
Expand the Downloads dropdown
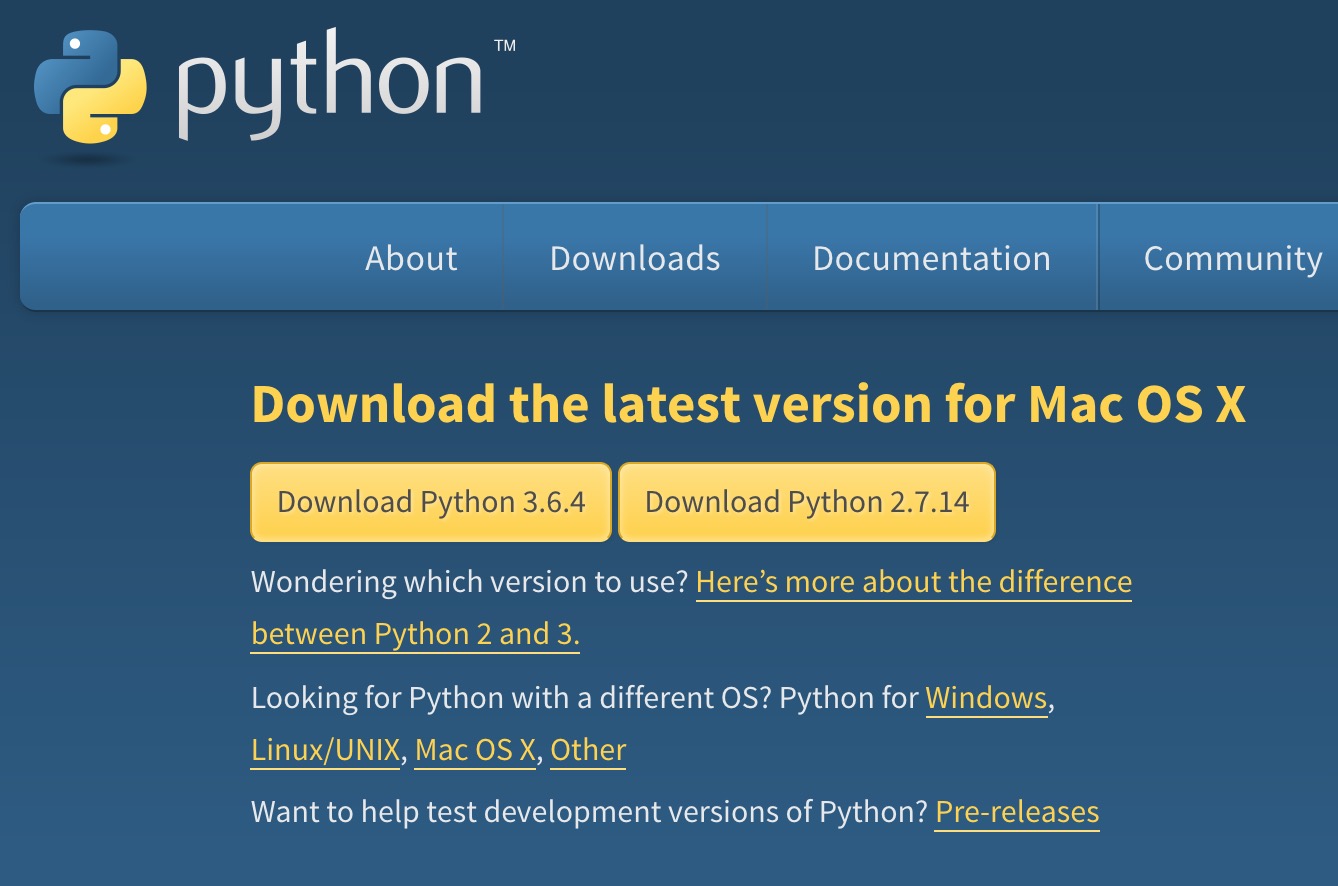(x=634, y=257)
